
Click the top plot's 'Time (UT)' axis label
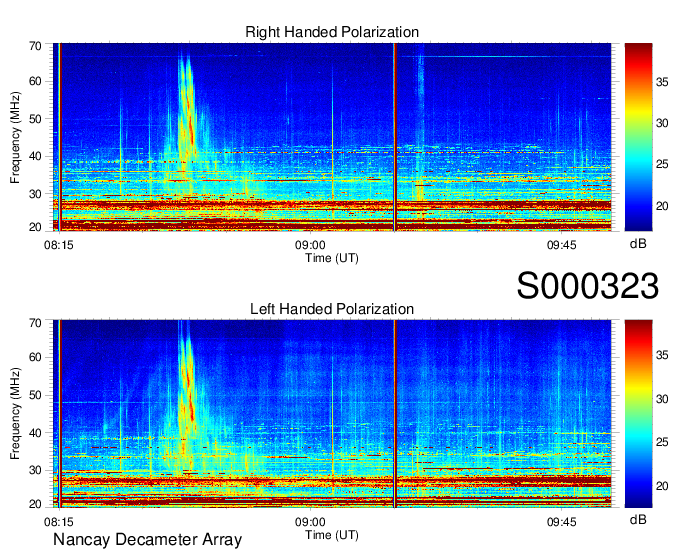332,258
